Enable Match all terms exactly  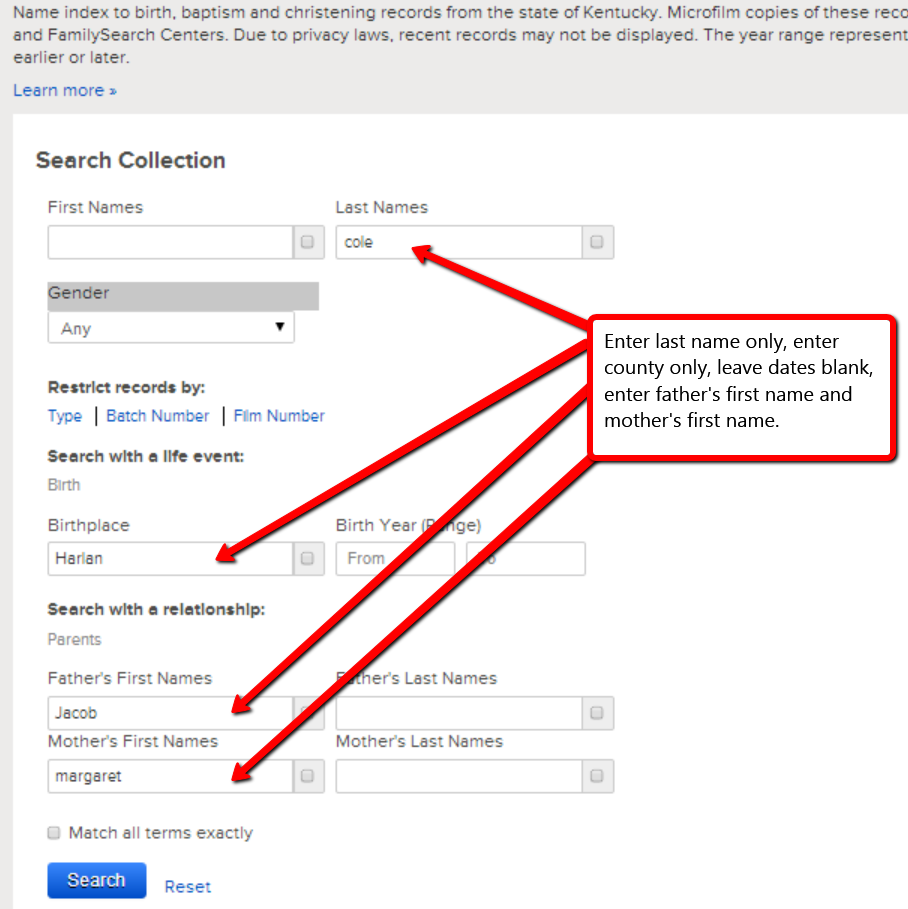click(x=55, y=833)
